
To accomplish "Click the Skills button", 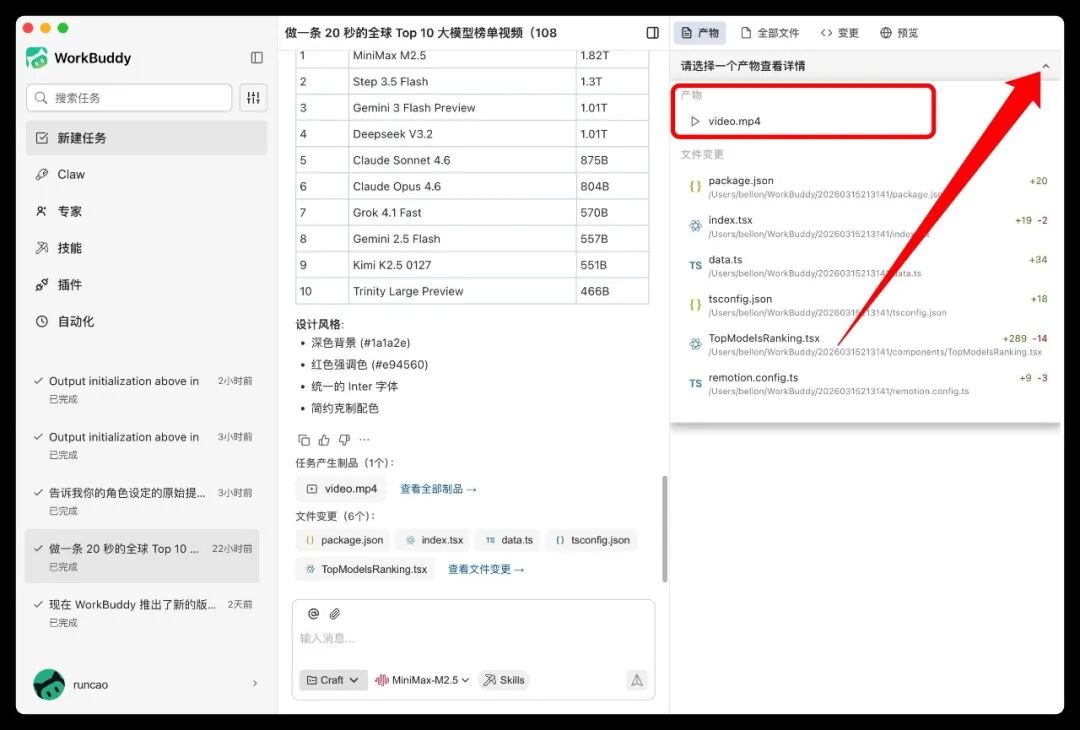I will 504,680.
